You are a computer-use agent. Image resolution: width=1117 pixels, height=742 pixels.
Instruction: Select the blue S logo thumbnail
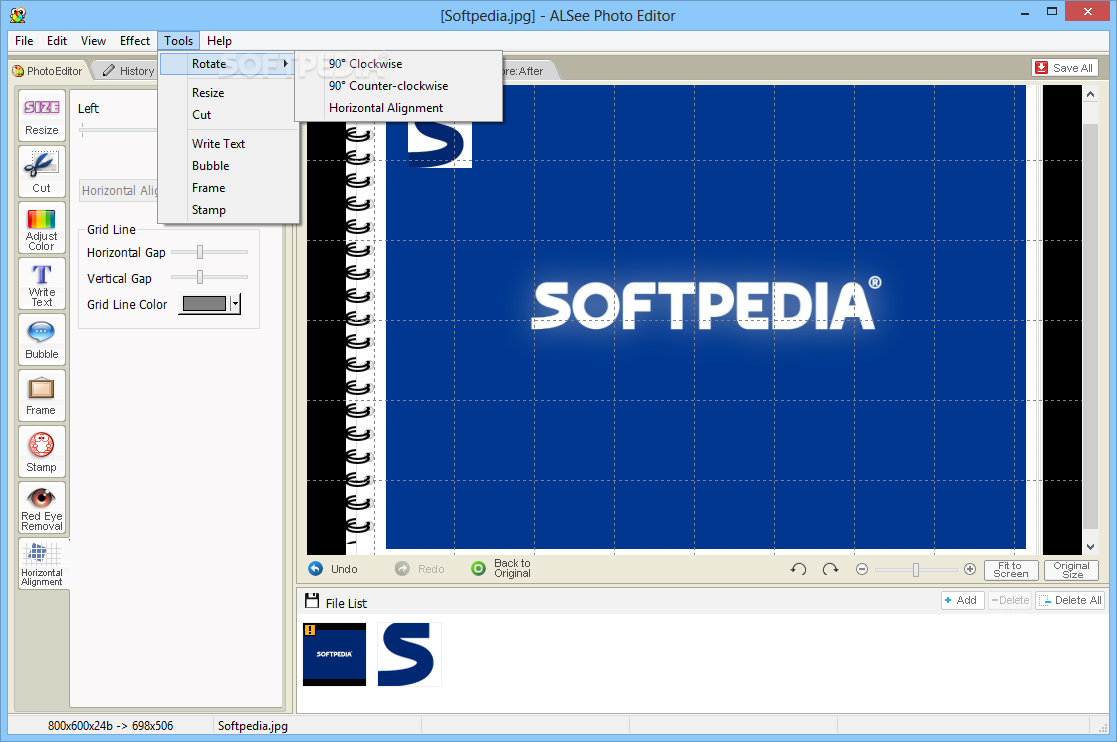coord(409,654)
